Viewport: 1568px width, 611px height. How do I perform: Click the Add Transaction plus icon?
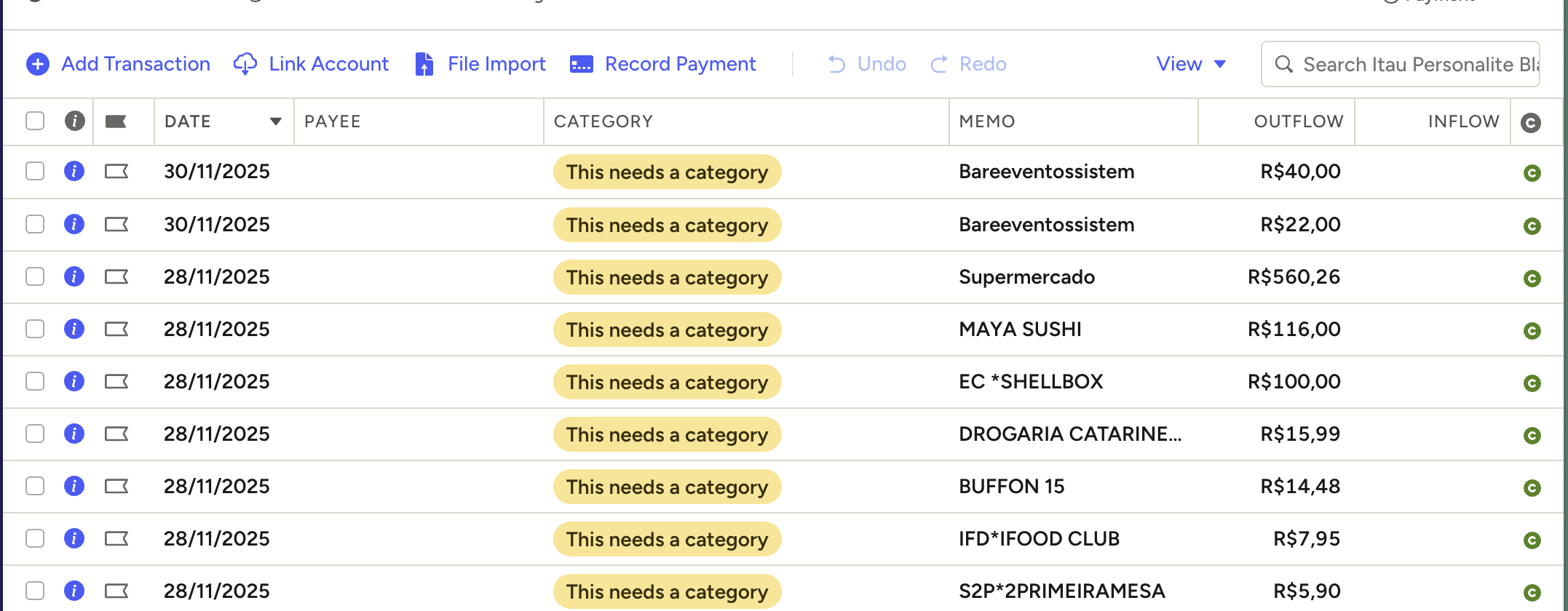coord(38,64)
